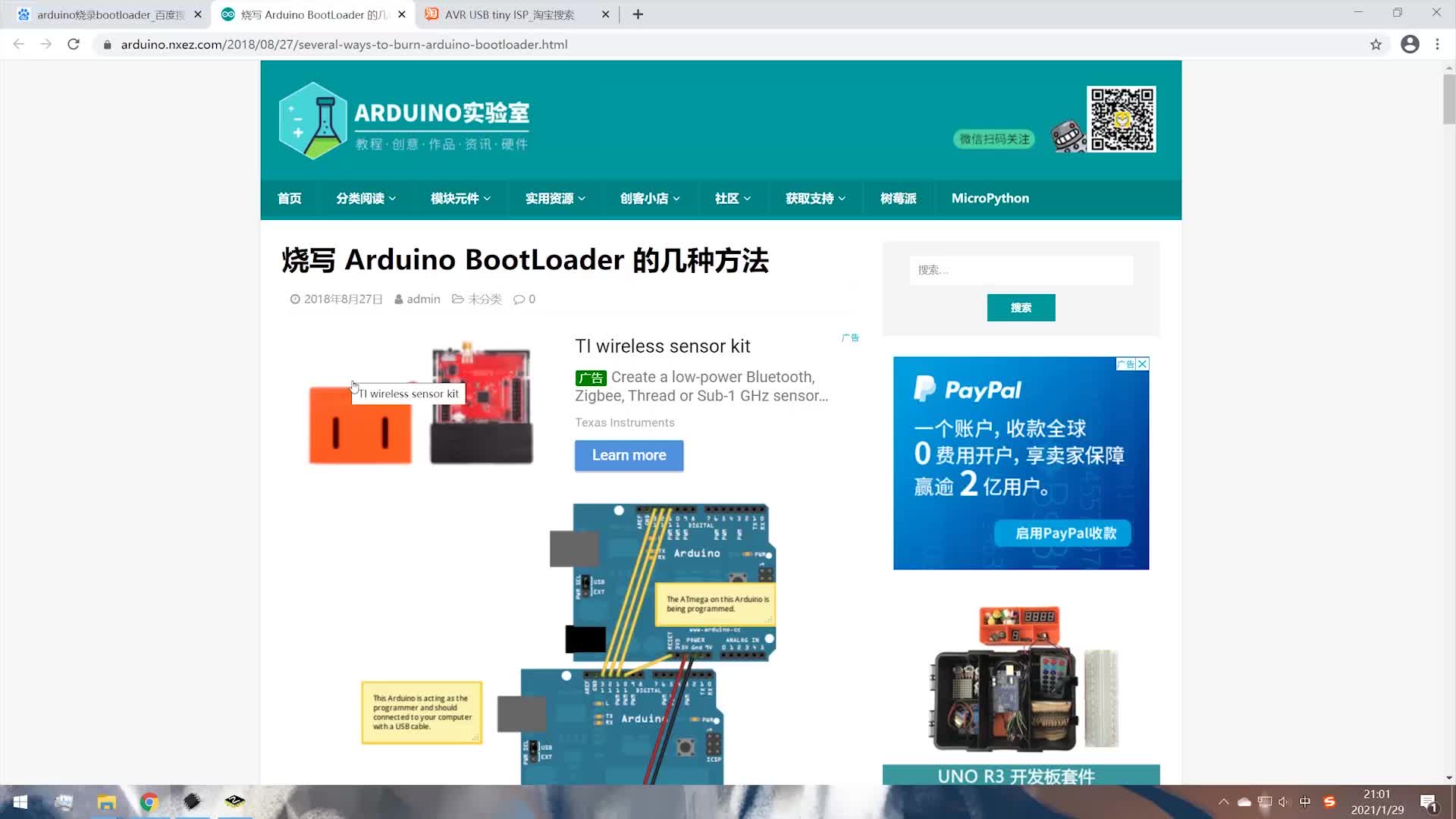Click the 搜索 search submit button
This screenshot has height=819, width=1456.
(x=1021, y=307)
